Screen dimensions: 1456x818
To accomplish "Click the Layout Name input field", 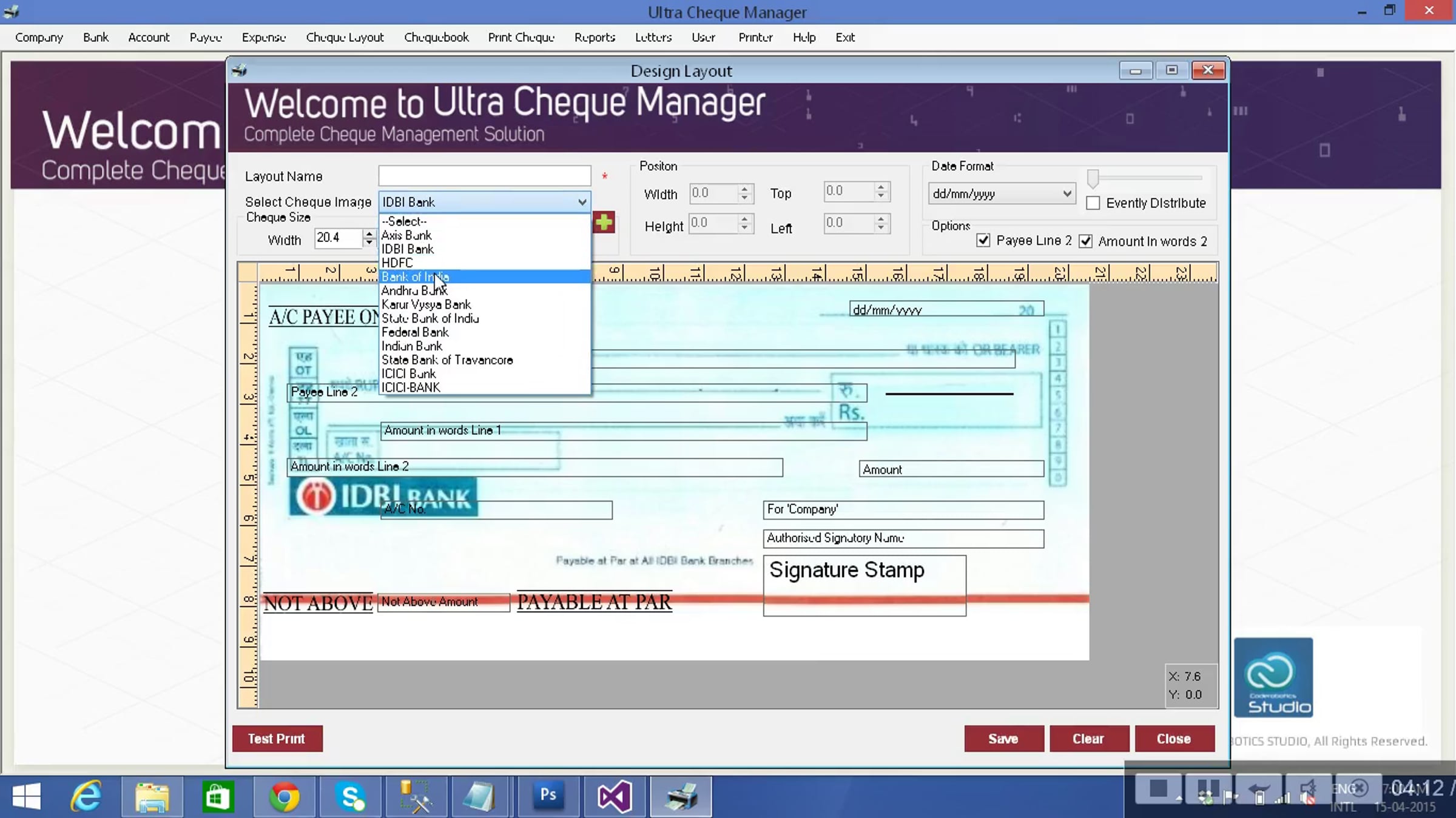I will click(485, 176).
